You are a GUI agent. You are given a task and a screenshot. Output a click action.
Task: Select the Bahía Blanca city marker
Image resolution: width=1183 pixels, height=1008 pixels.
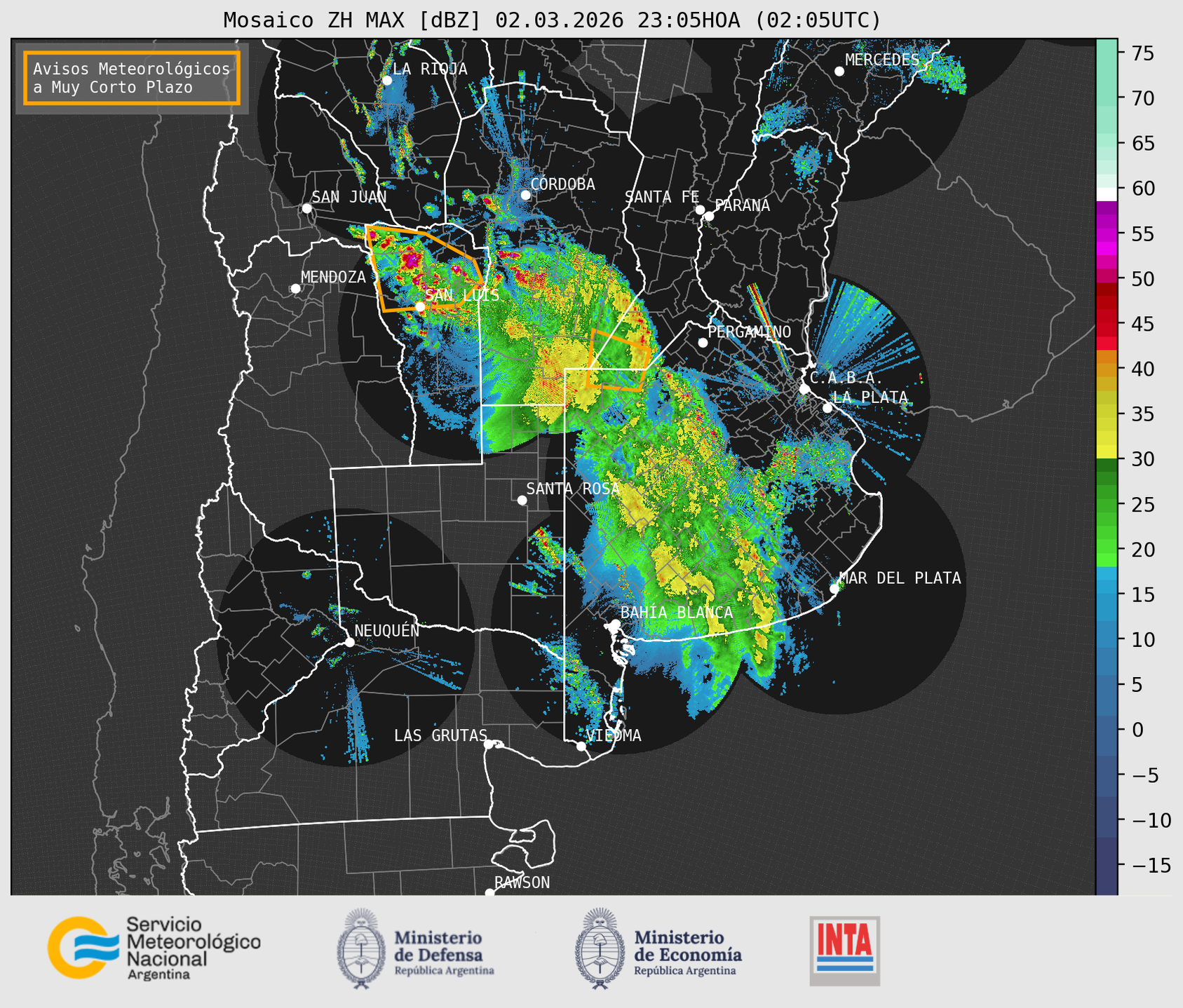615,624
